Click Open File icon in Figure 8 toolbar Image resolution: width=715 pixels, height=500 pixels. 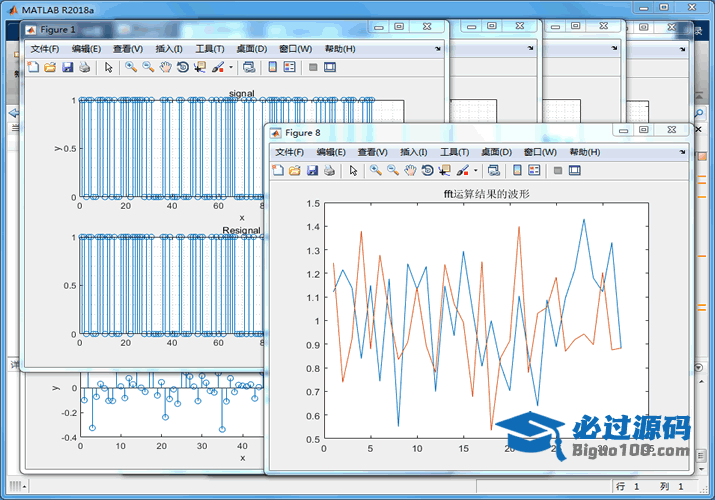click(295, 170)
